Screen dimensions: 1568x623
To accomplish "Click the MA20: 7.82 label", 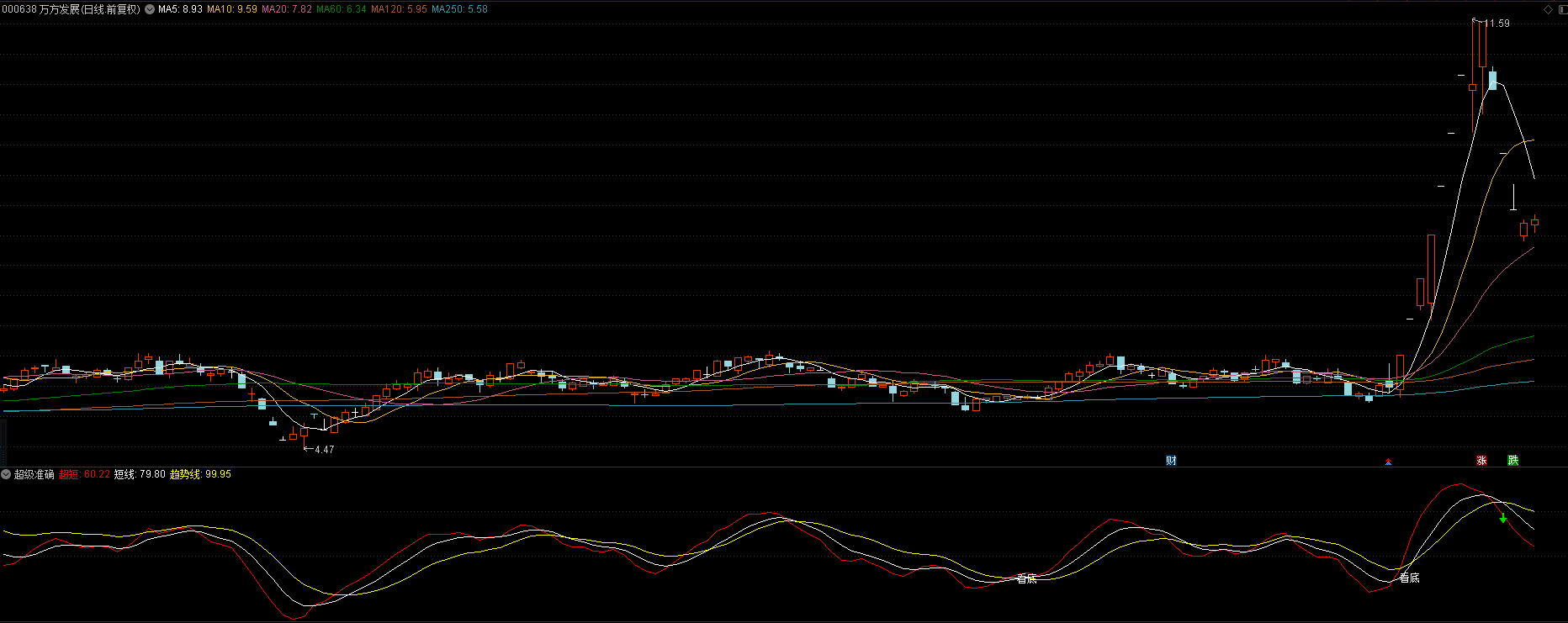I will [x=287, y=9].
